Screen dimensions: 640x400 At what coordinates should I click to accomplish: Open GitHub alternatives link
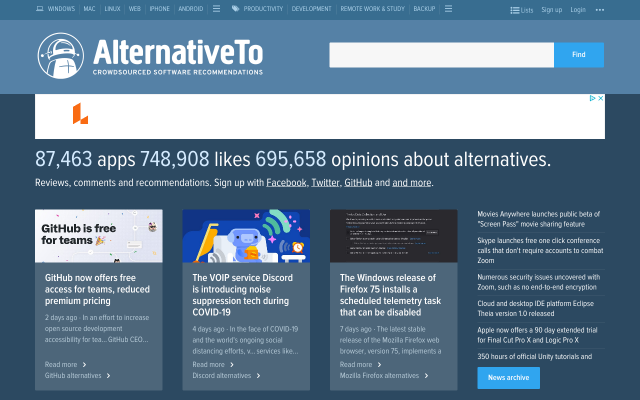(77, 376)
